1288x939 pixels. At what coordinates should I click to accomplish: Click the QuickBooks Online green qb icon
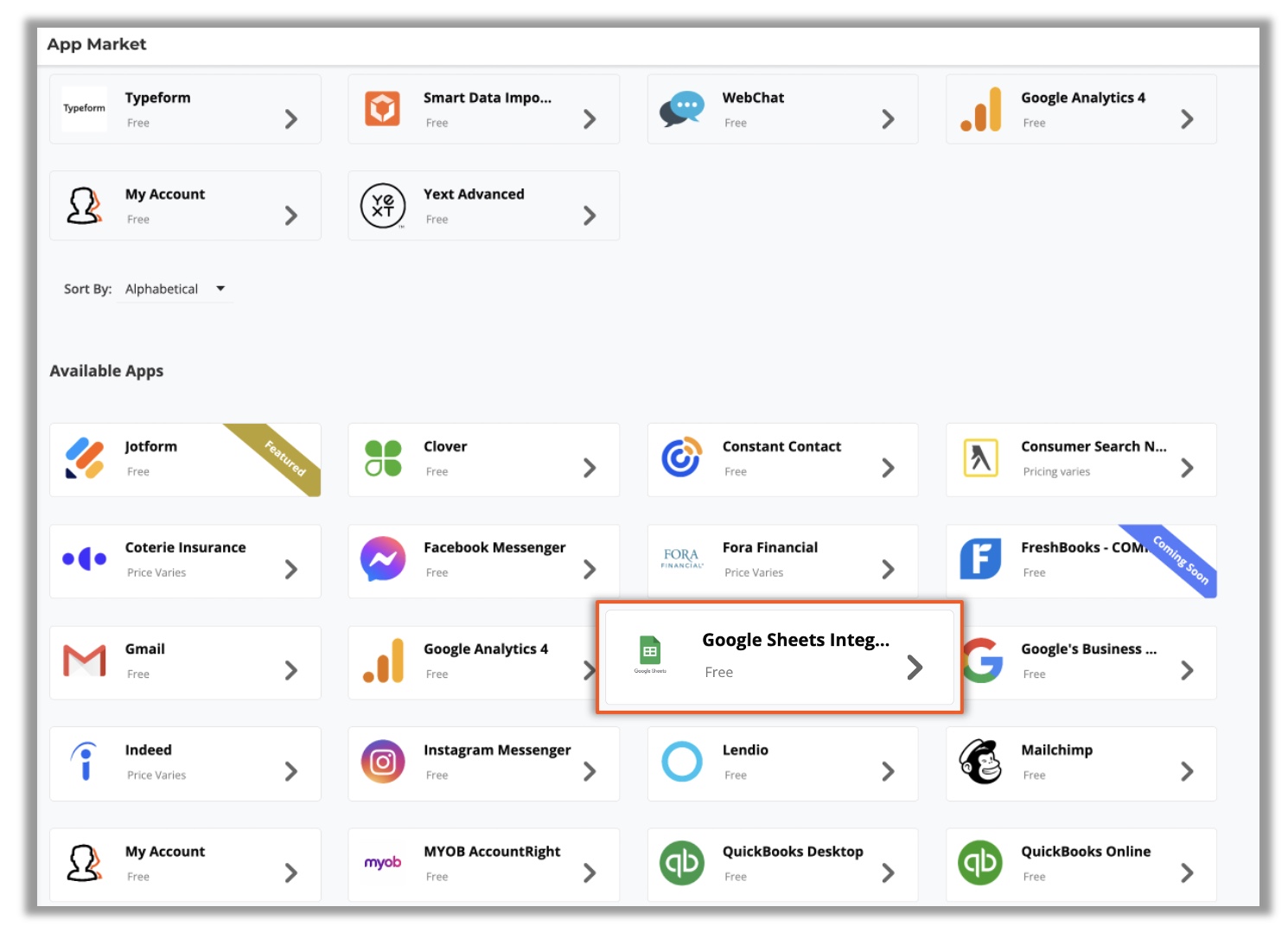click(980, 863)
